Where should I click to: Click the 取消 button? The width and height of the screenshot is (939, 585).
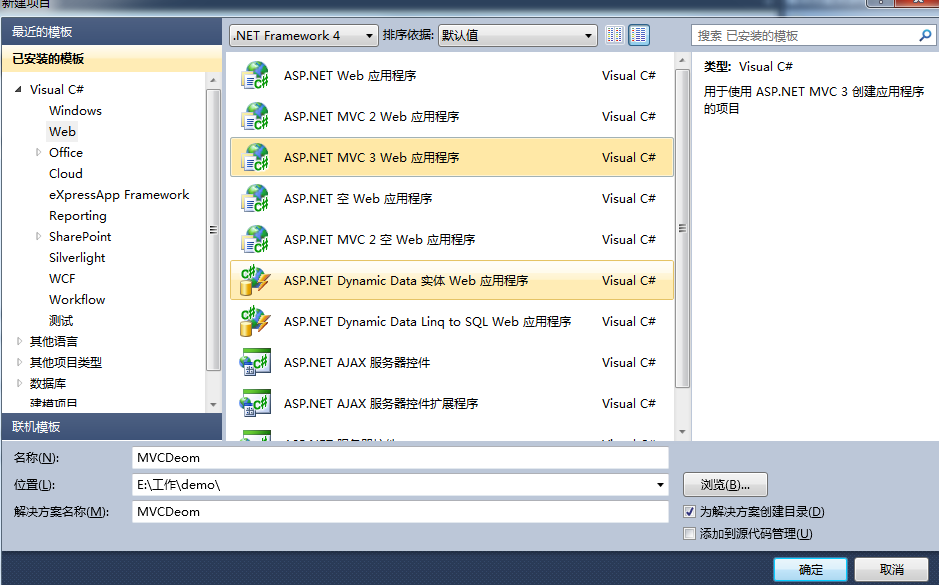pyautogui.click(x=891, y=570)
